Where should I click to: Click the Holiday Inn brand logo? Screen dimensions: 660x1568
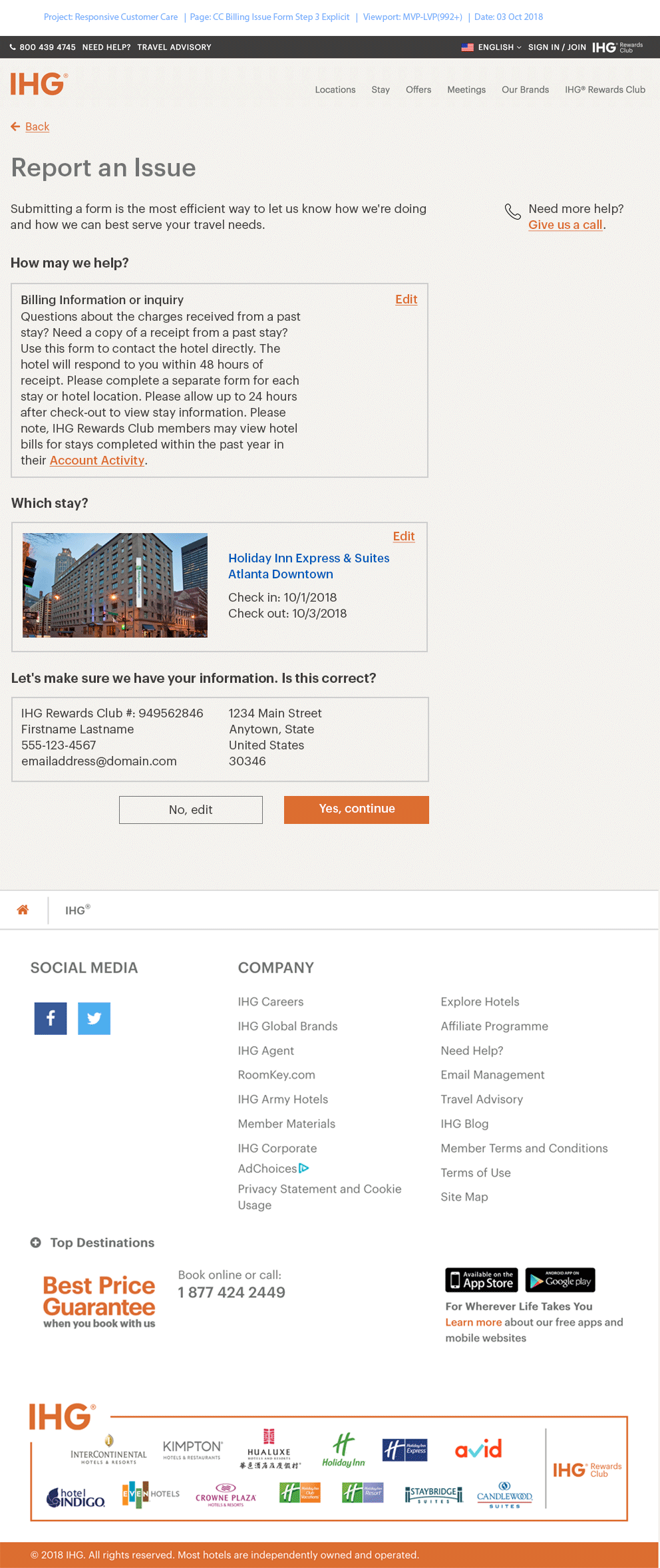click(x=343, y=1450)
